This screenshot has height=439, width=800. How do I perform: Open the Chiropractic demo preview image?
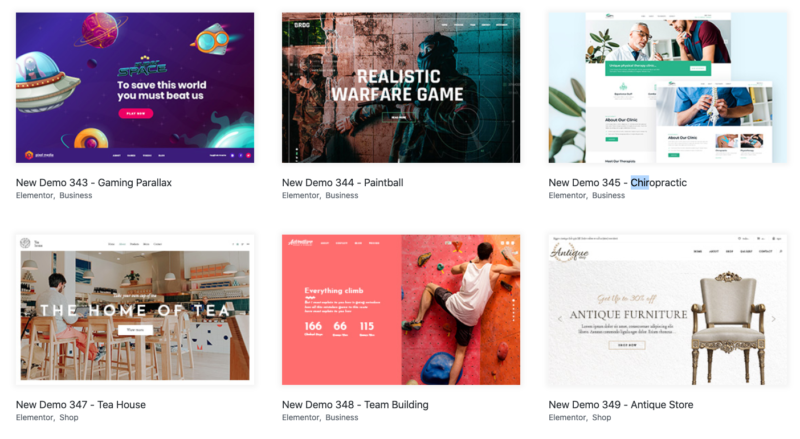click(x=667, y=88)
